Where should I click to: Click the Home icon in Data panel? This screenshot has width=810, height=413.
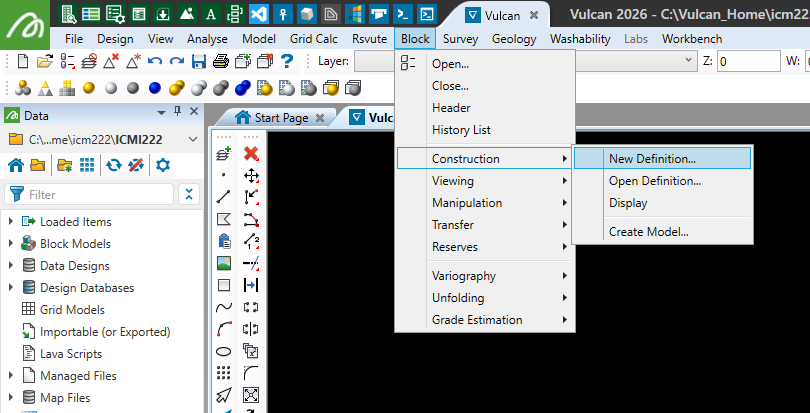16,165
